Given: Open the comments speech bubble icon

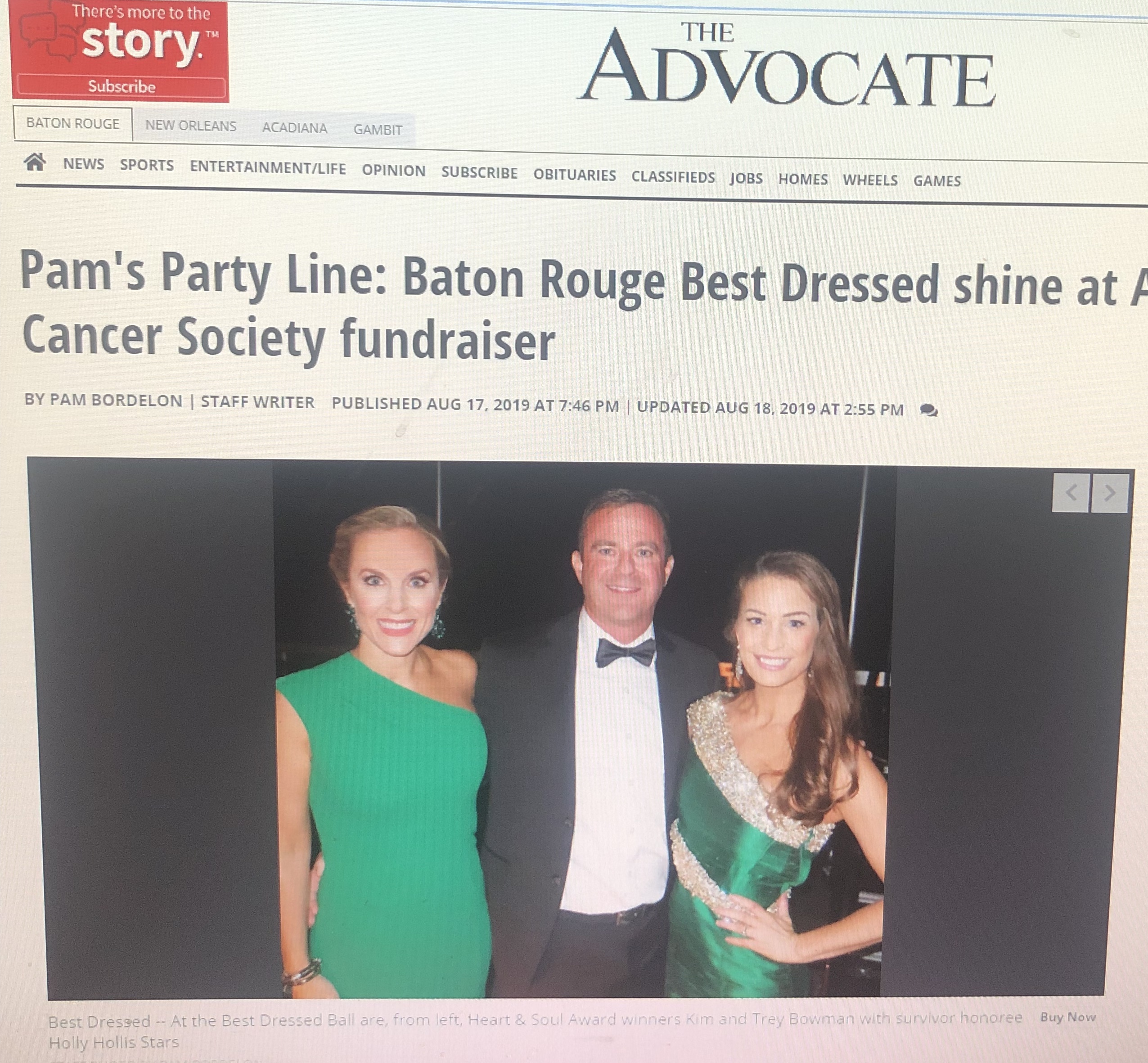Looking at the screenshot, I should tap(929, 411).
